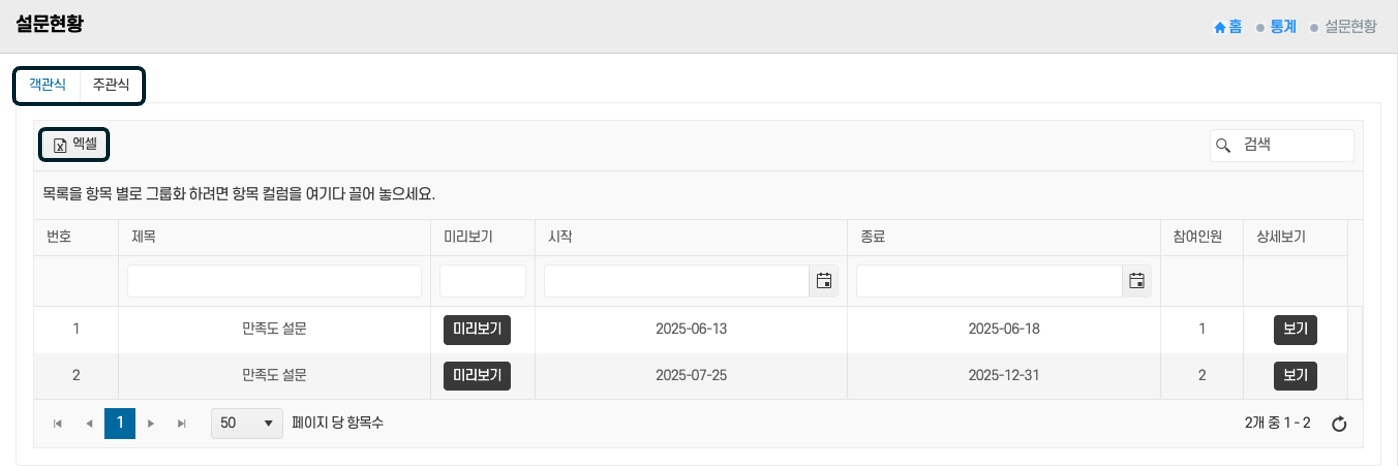Click the 제목 column filter field
The image size is (1398, 466).
274,281
